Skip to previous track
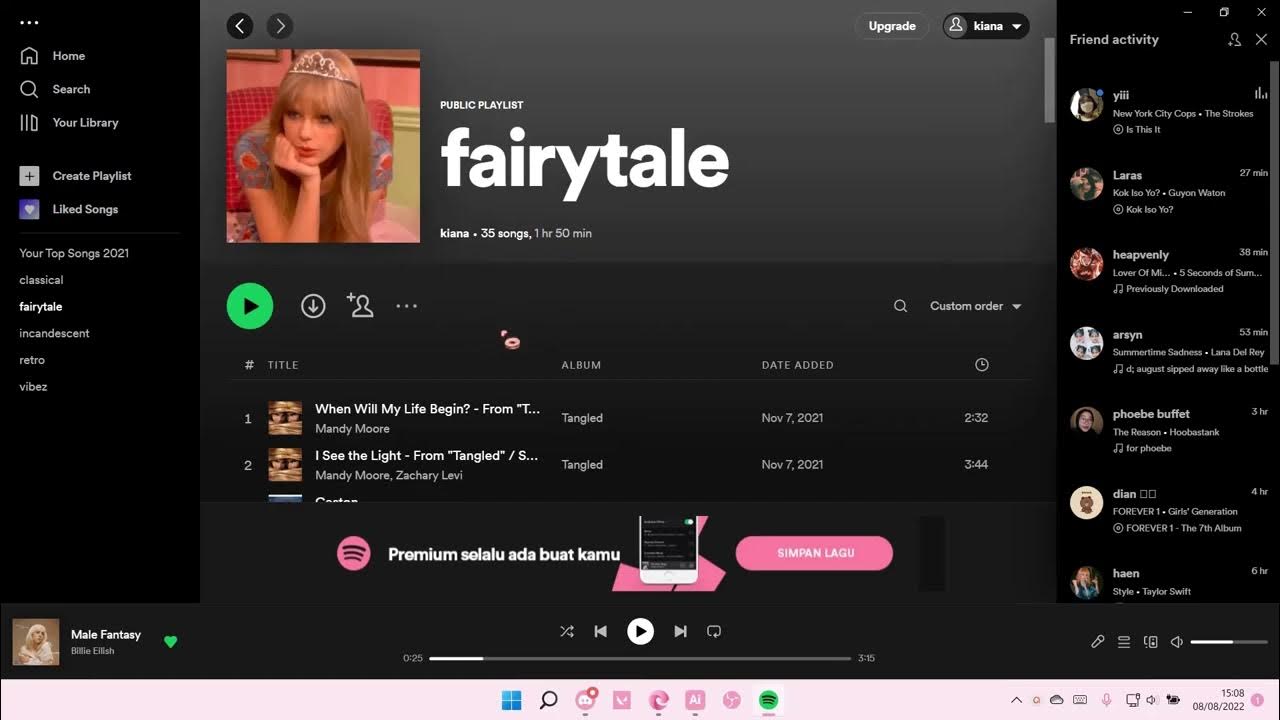 point(600,631)
